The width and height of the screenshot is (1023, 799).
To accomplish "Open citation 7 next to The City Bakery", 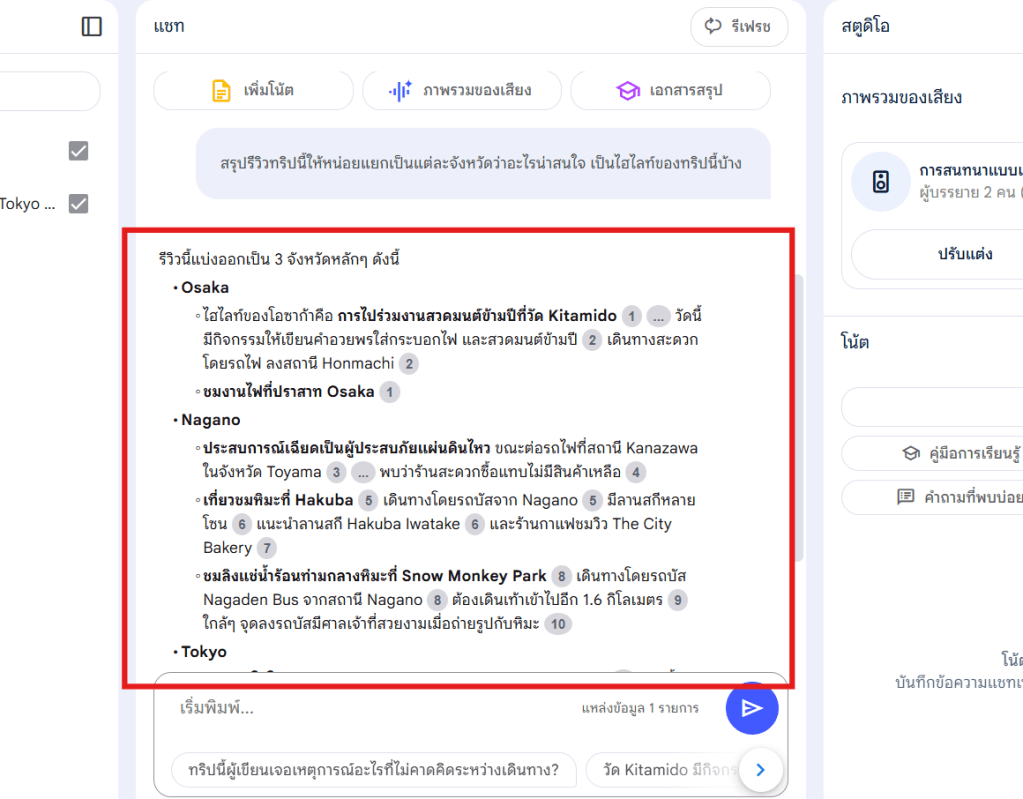I will (266, 549).
